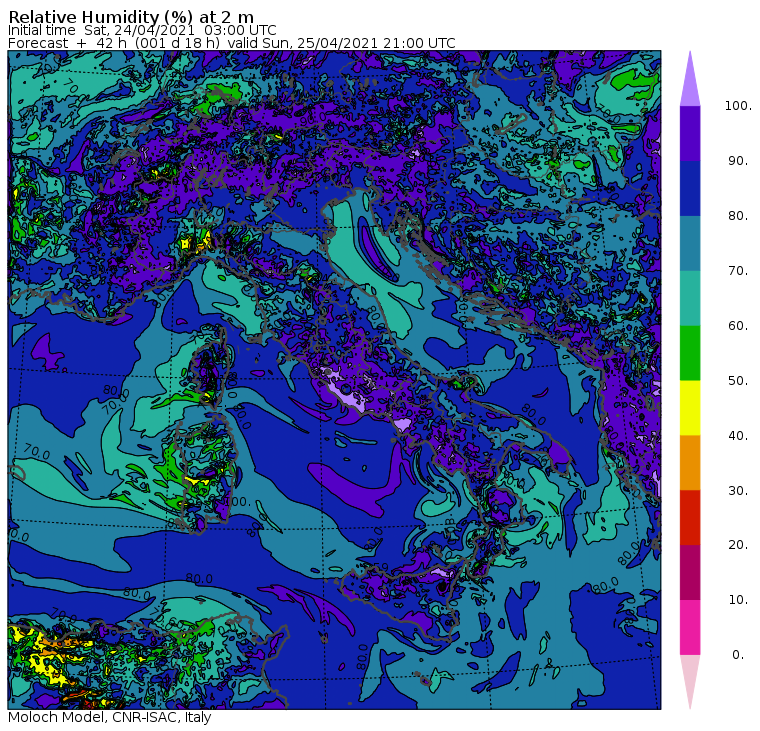
Task: Click the light purple upper arrow of the colorbar
Action: coord(690,82)
